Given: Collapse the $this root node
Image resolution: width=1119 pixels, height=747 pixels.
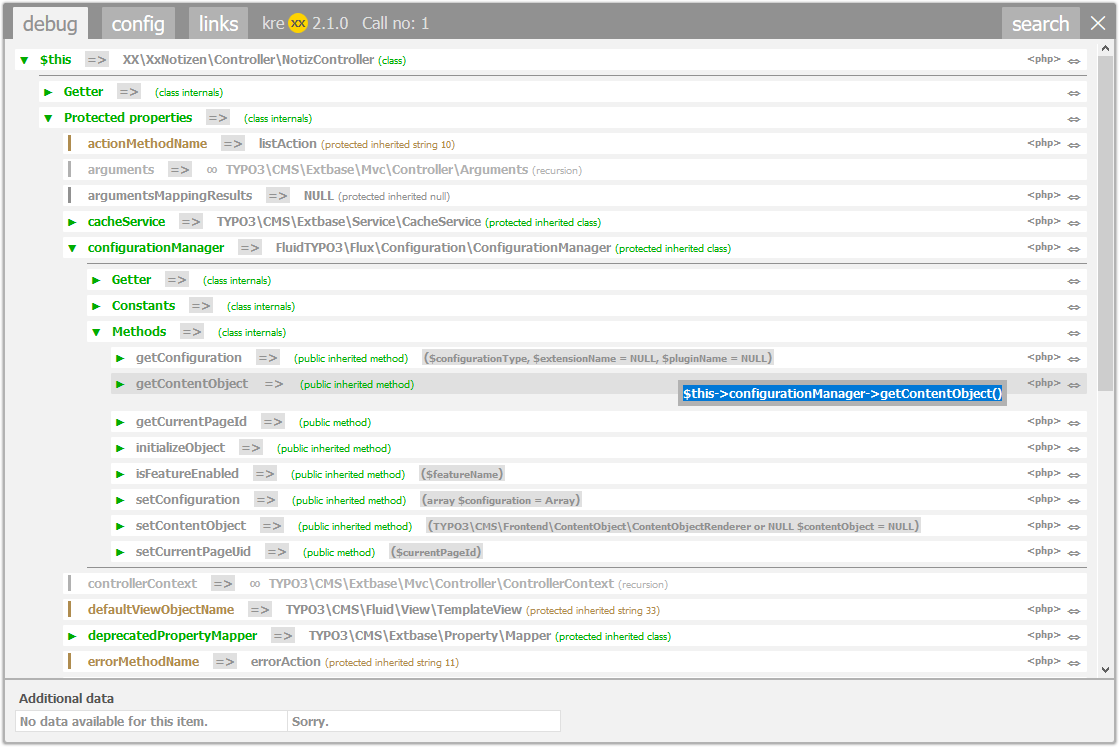Looking at the screenshot, I should click(x=24, y=61).
